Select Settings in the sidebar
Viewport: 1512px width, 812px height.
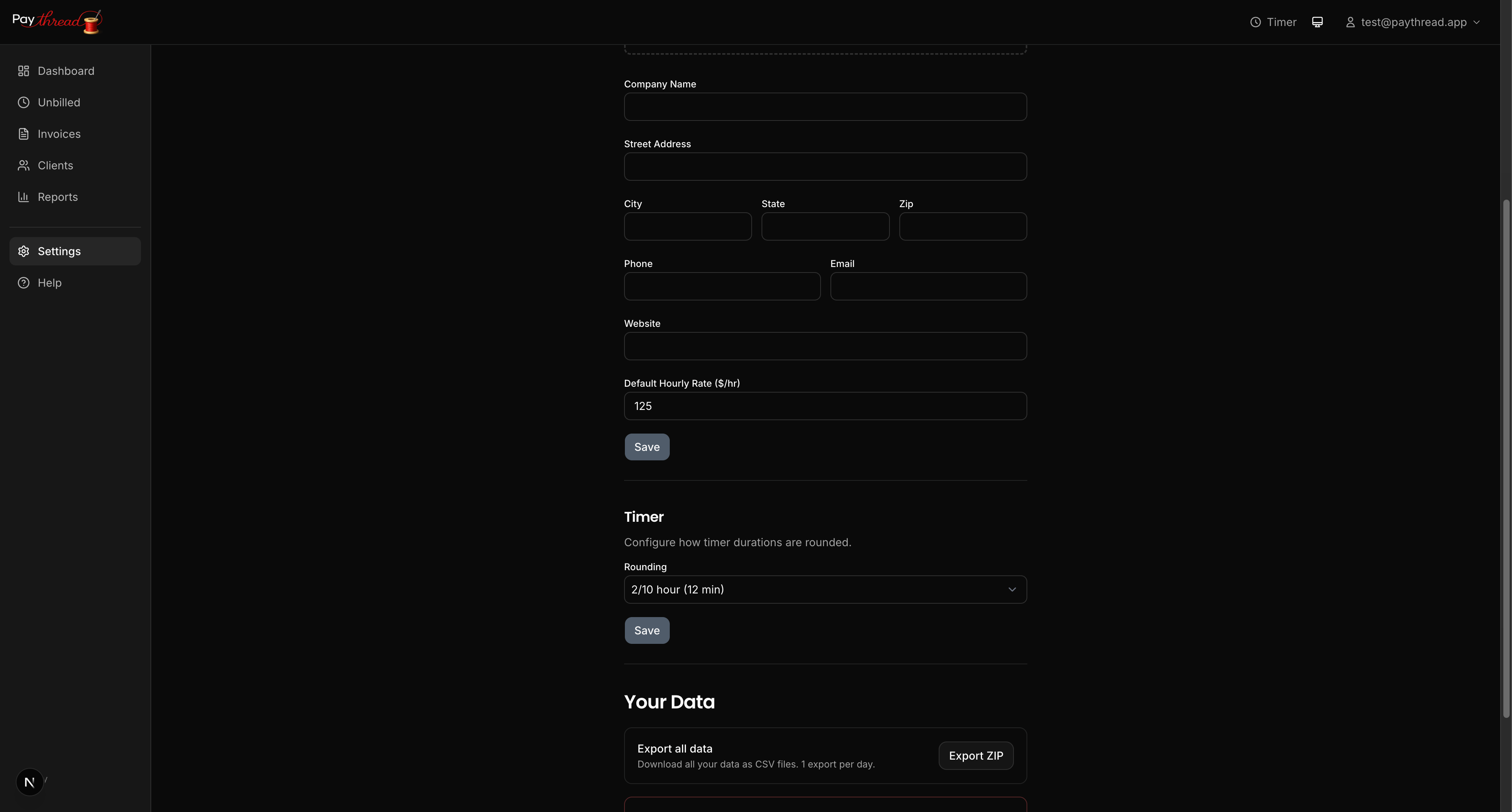coord(59,251)
